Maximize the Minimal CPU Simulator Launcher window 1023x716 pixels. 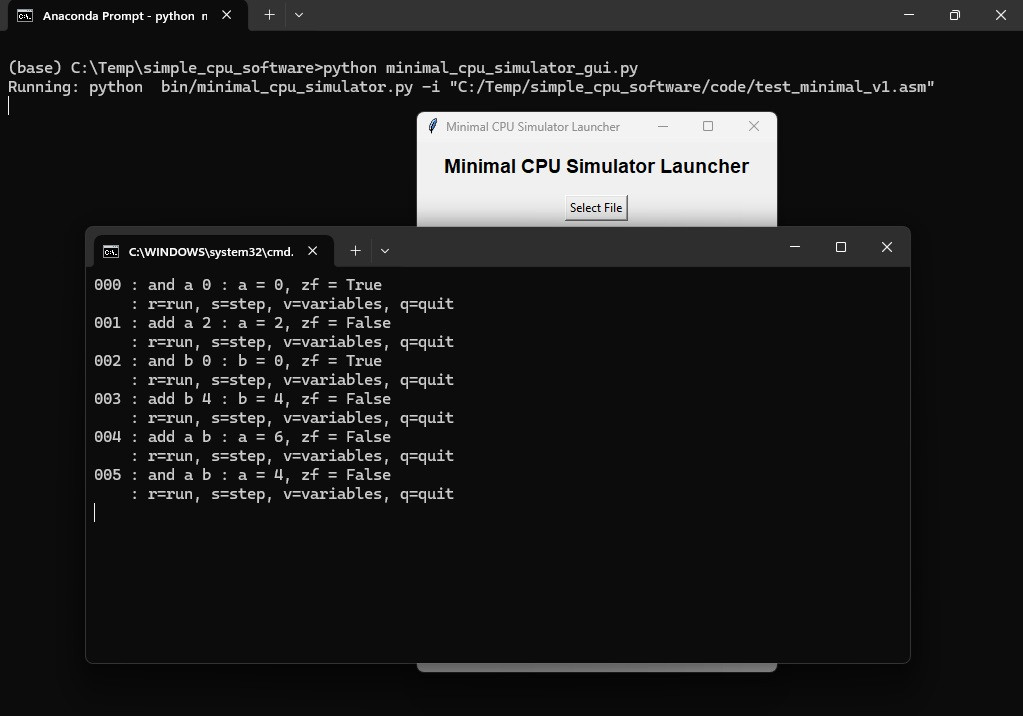708,126
